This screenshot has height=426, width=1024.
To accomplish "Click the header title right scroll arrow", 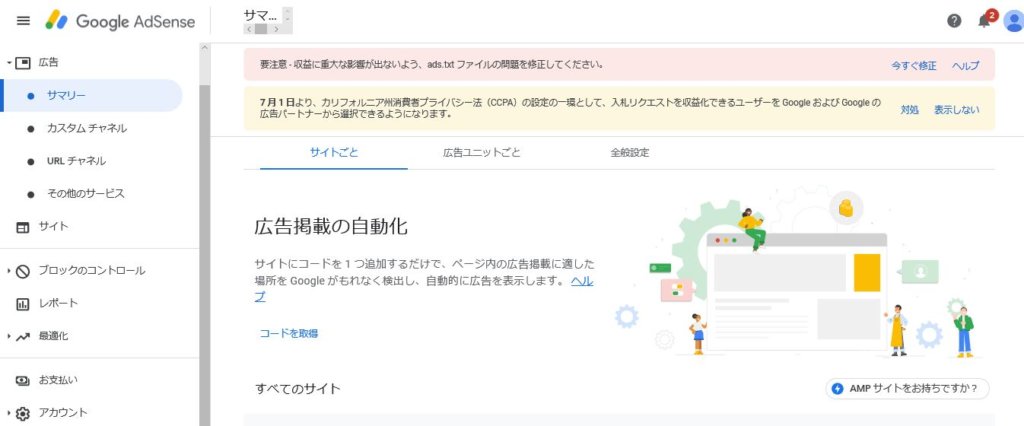I will pyautogui.click(x=277, y=29).
